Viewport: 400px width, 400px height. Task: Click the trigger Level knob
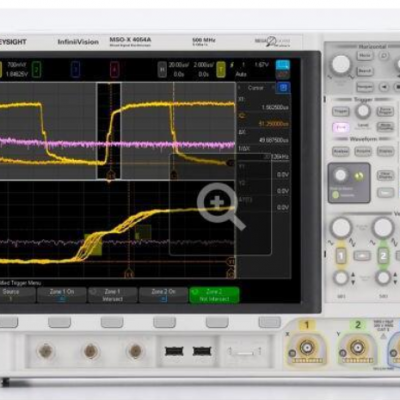point(363,111)
